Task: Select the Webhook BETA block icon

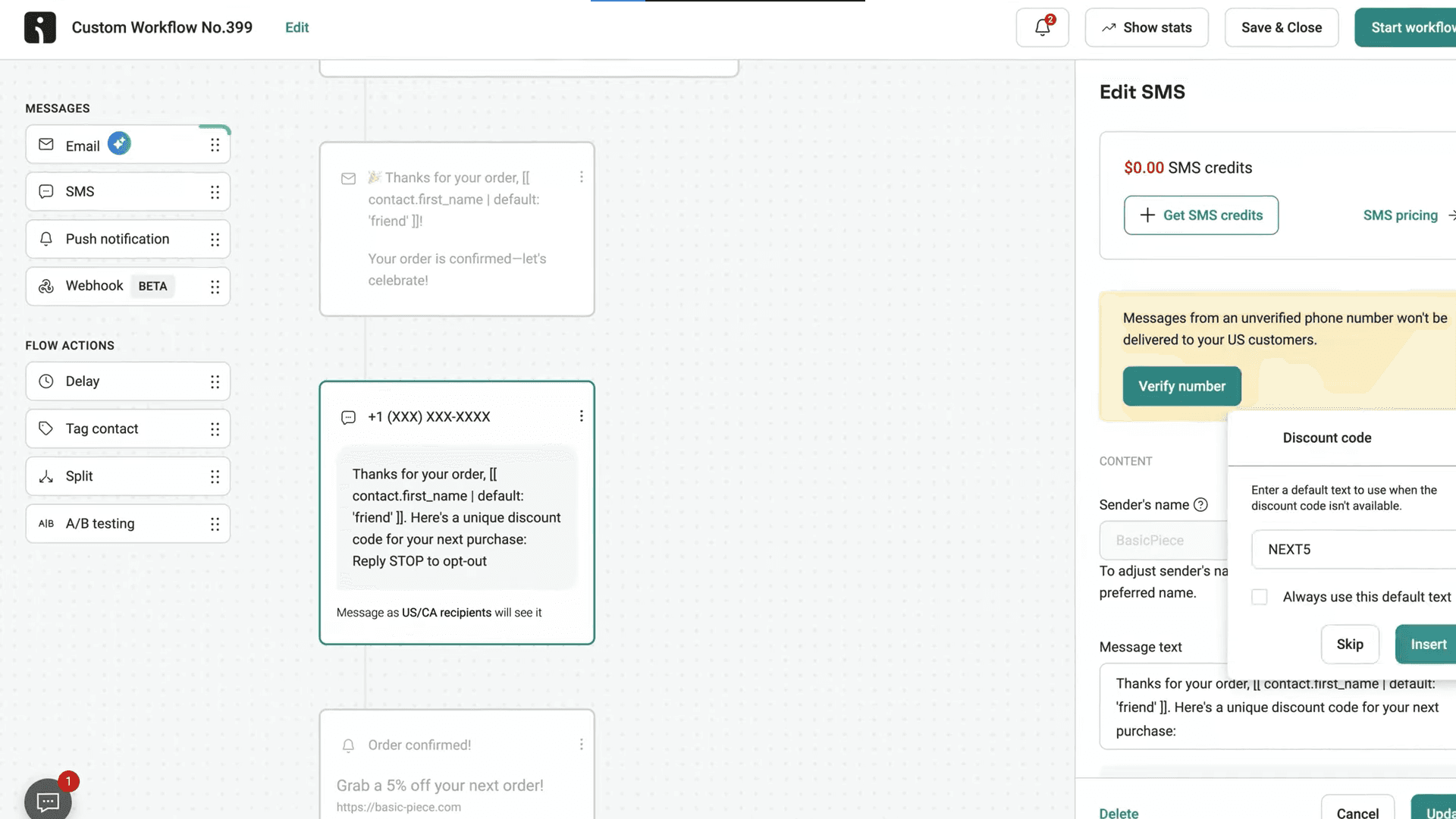Action: point(45,286)
